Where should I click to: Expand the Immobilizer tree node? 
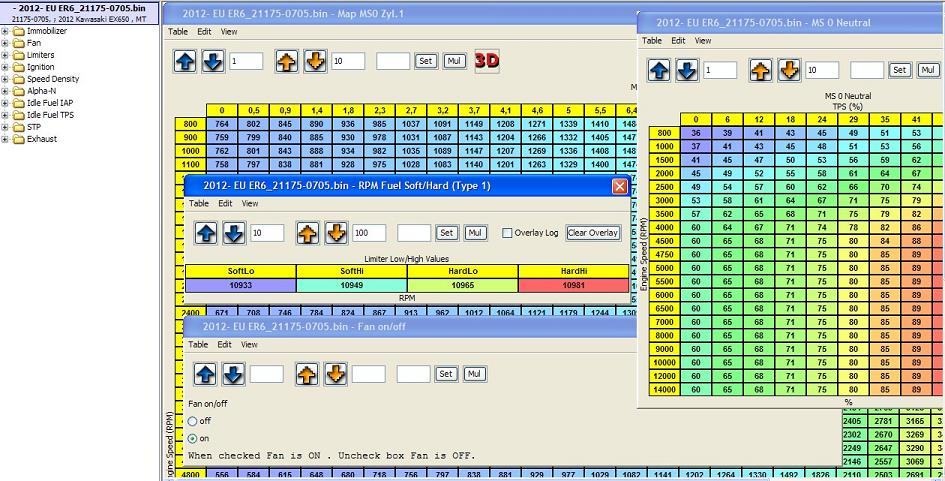(x=6, y=31)
